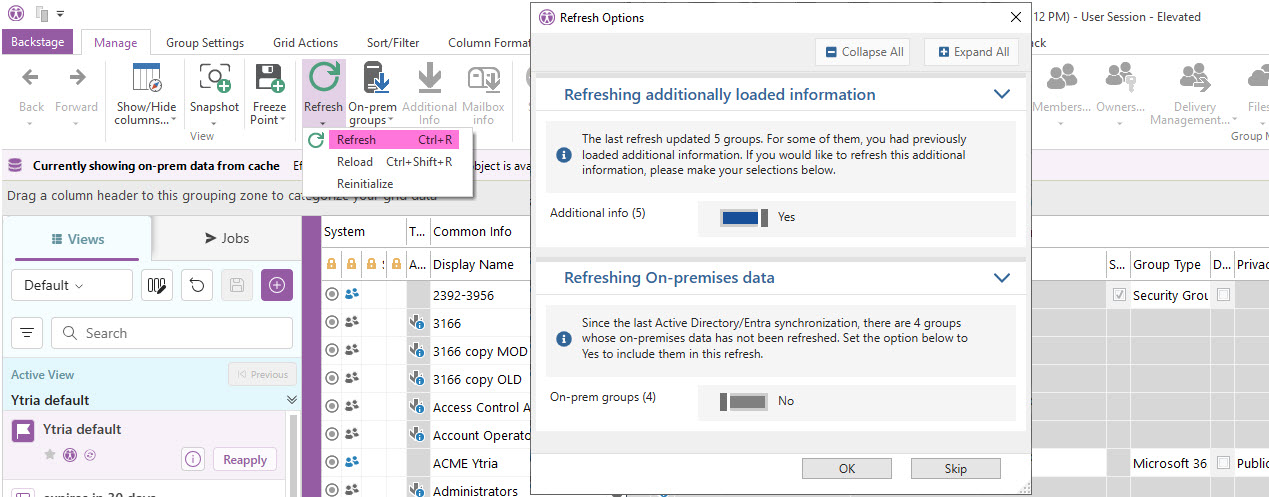This screenshot has width=1269, height=497.
Task: Click the reset view undo icon
Action: (x=197, y=285)
